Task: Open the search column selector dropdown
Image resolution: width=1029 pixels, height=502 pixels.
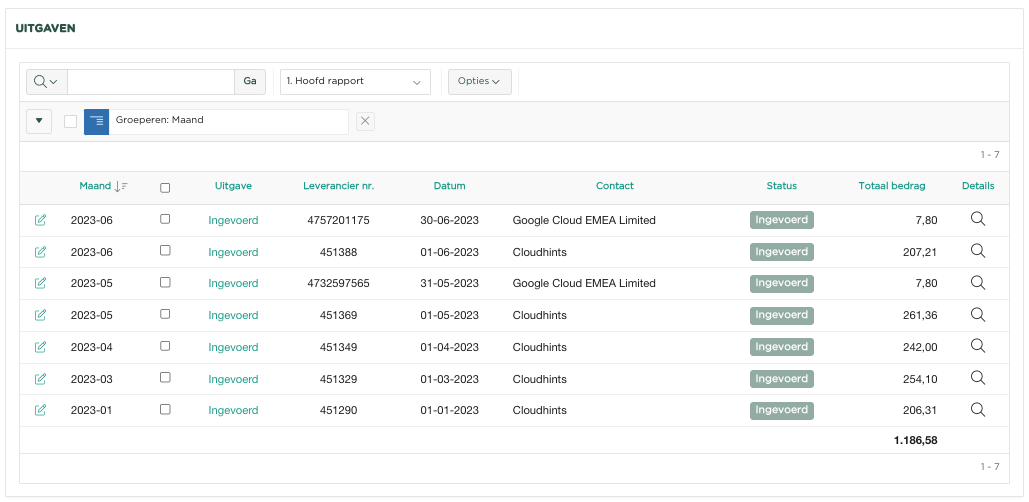Action: coord(46,82)
